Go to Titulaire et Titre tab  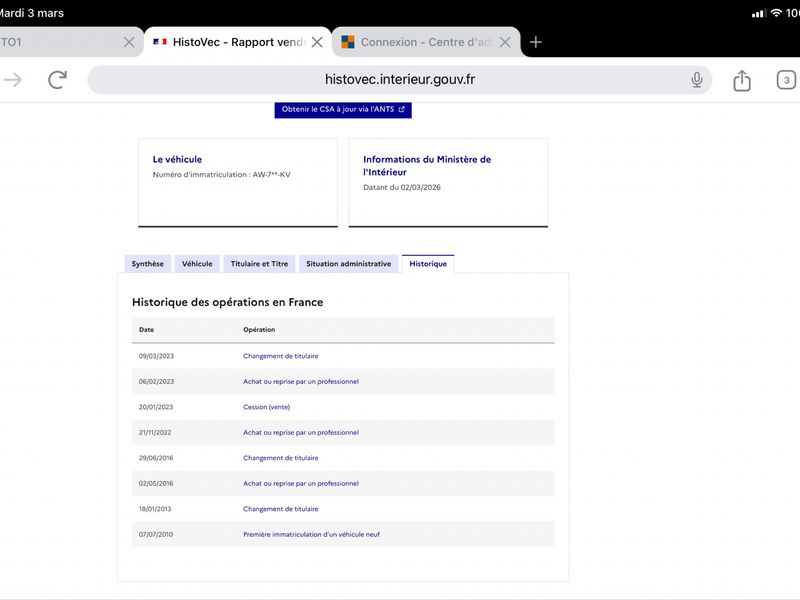[x=259, y=264]
